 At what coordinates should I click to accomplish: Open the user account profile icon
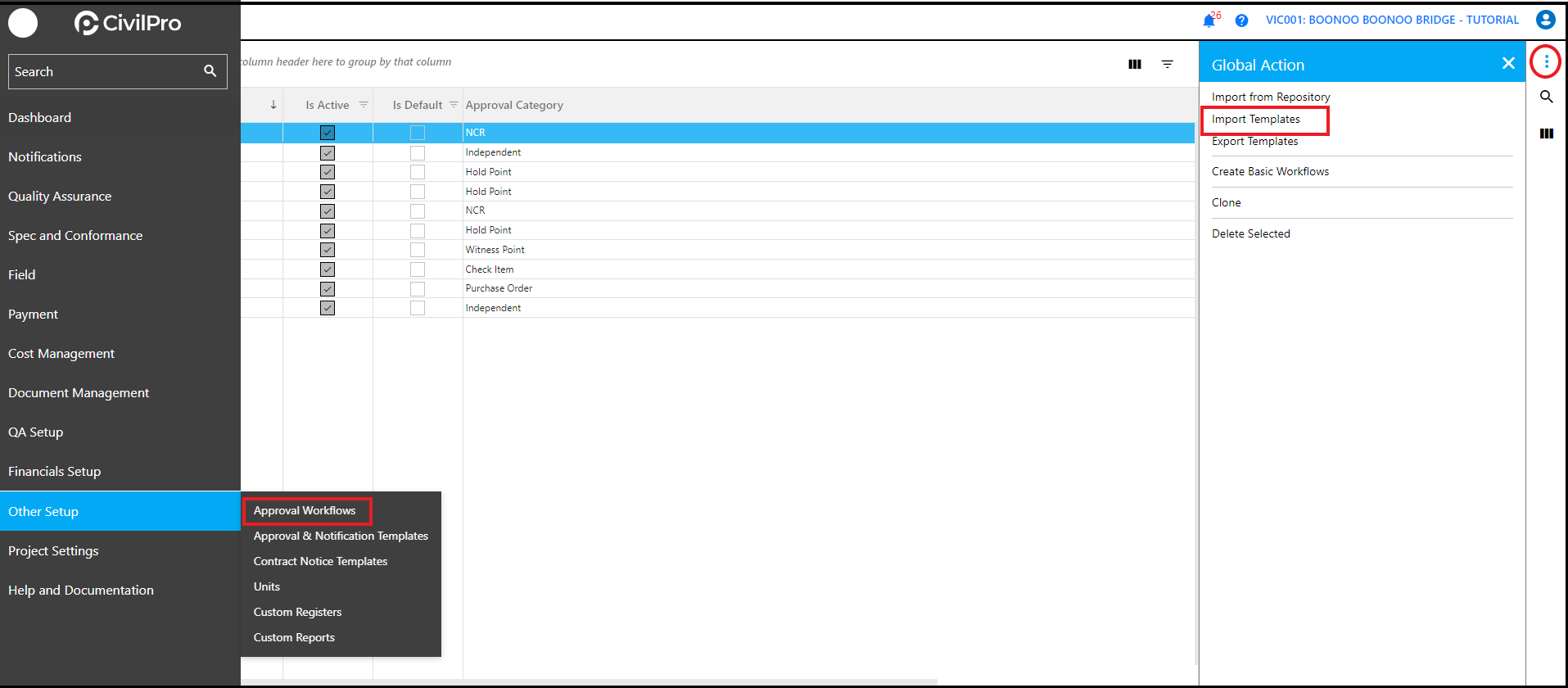tap(1545, 20)
